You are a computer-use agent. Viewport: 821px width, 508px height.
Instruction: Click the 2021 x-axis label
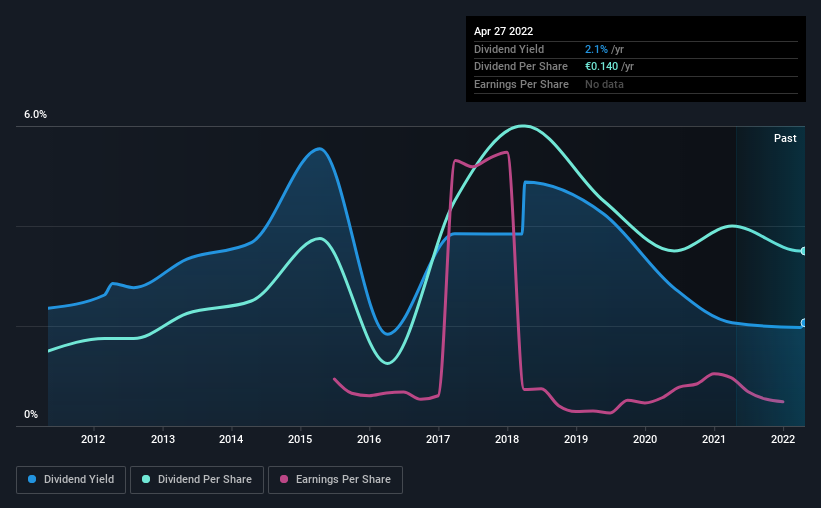coord(714,439)
